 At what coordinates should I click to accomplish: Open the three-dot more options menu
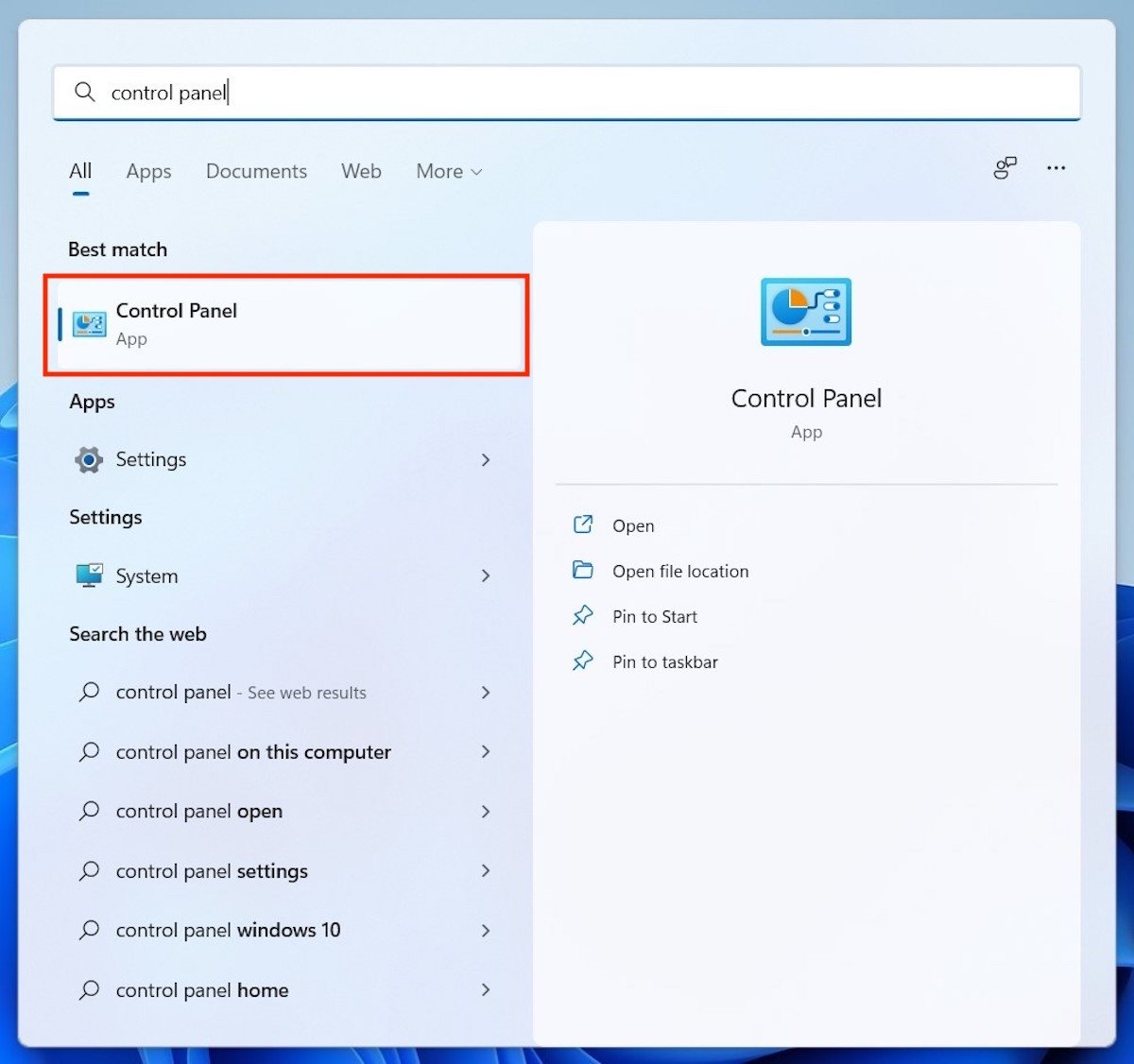pyautogui.click(x=1056, y=168)
